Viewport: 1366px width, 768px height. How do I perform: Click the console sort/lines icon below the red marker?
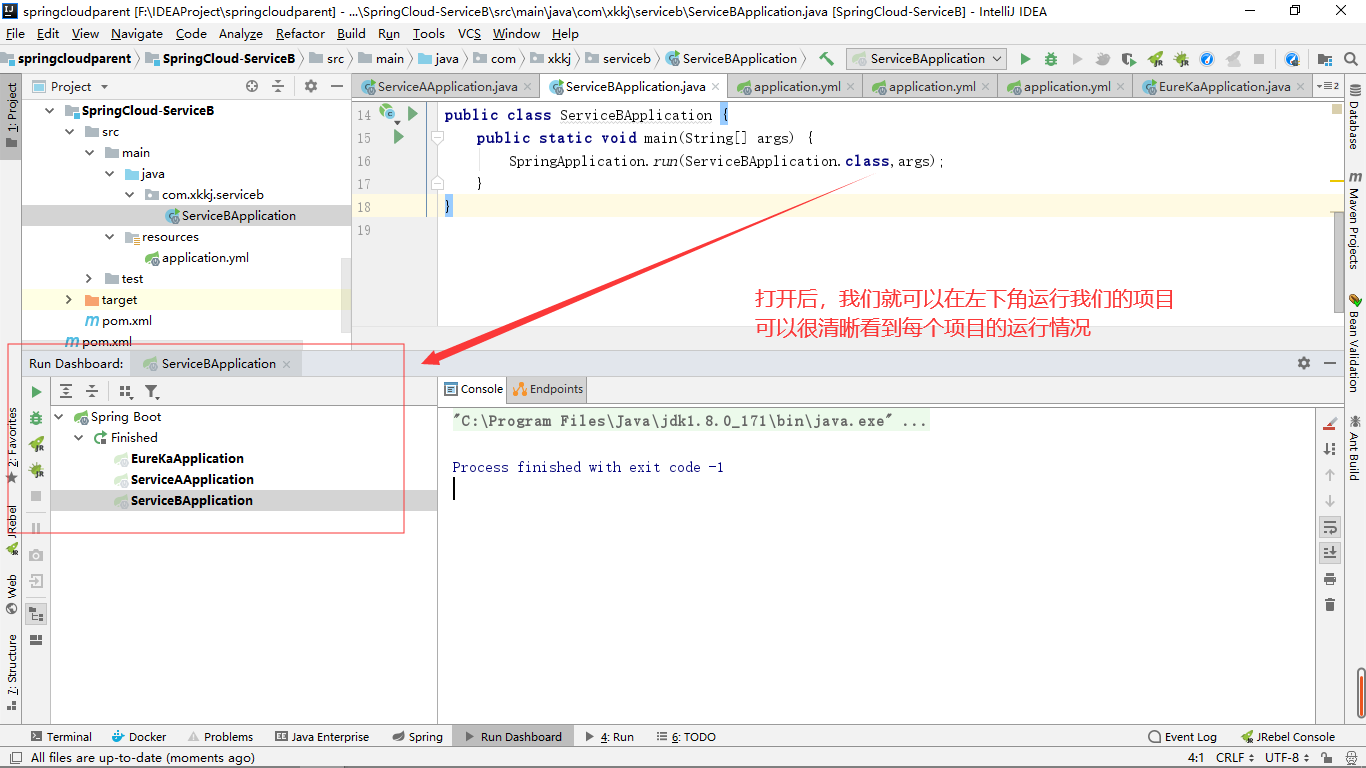click(1329, 449)
